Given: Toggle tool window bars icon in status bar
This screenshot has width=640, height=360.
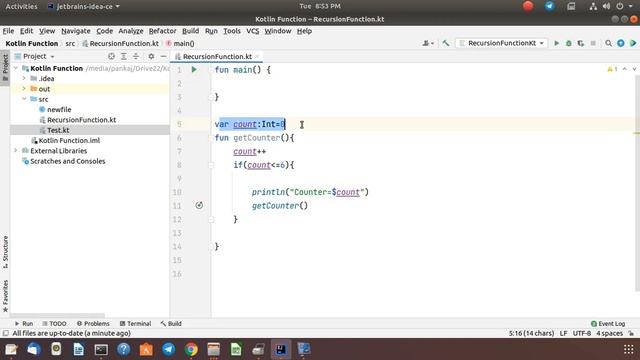Looking at the screenshot, I should coord(5,333).
